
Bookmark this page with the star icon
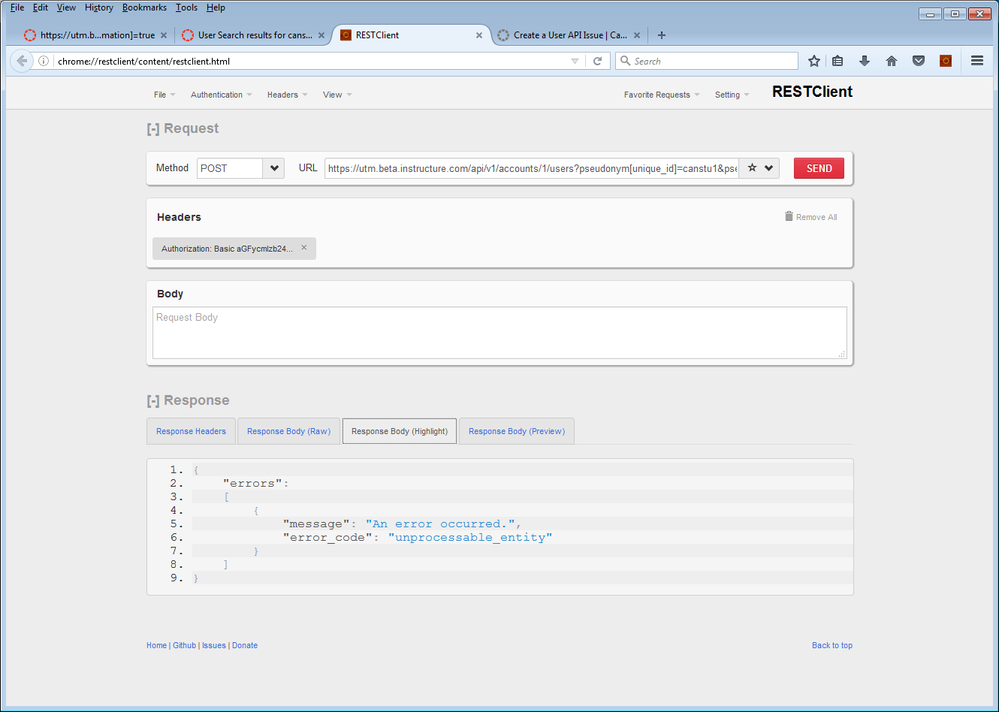(814, 61)
